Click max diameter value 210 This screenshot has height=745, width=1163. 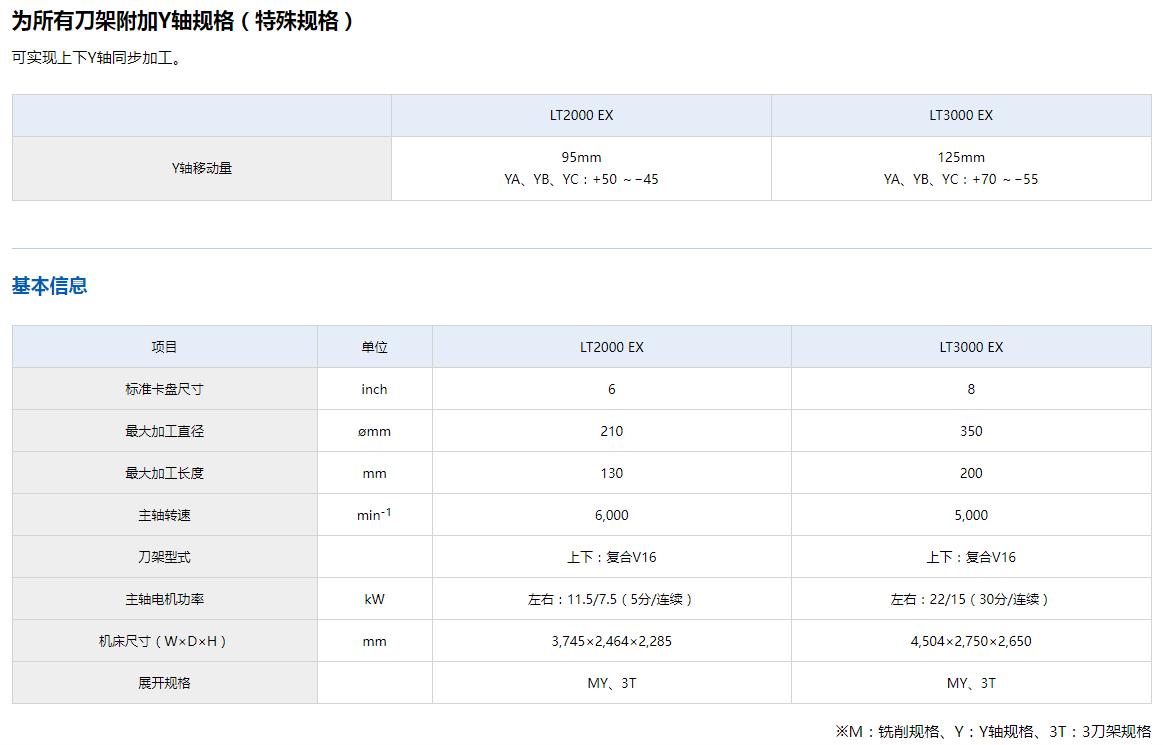612,431
